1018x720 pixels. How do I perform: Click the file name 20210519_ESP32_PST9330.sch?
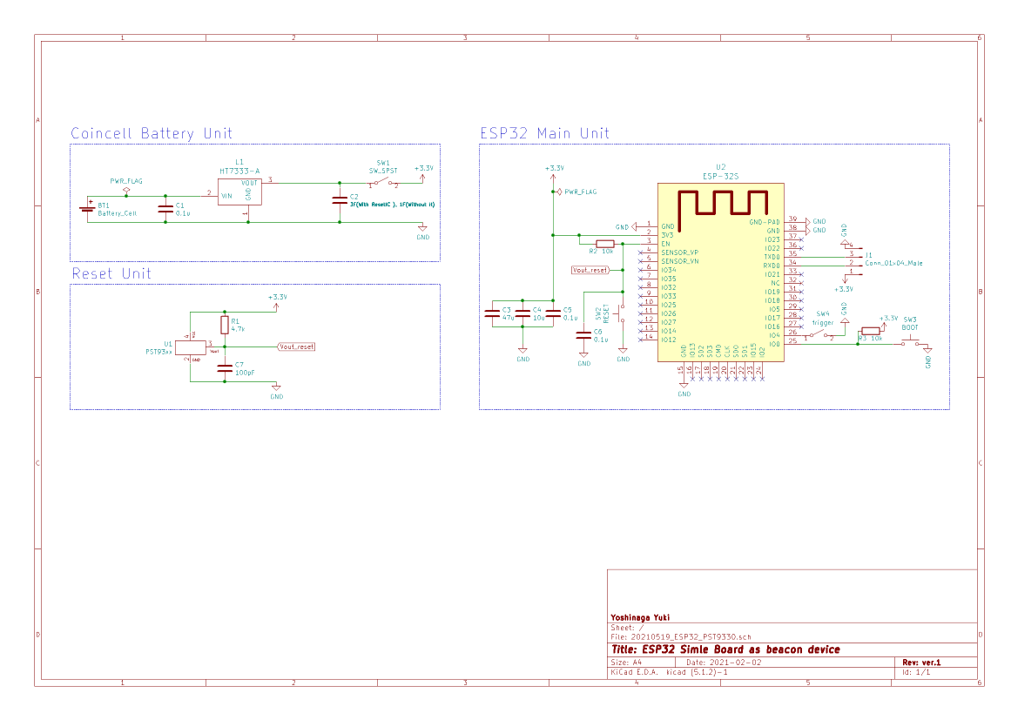pyautogui.click(x=691, y=637)
